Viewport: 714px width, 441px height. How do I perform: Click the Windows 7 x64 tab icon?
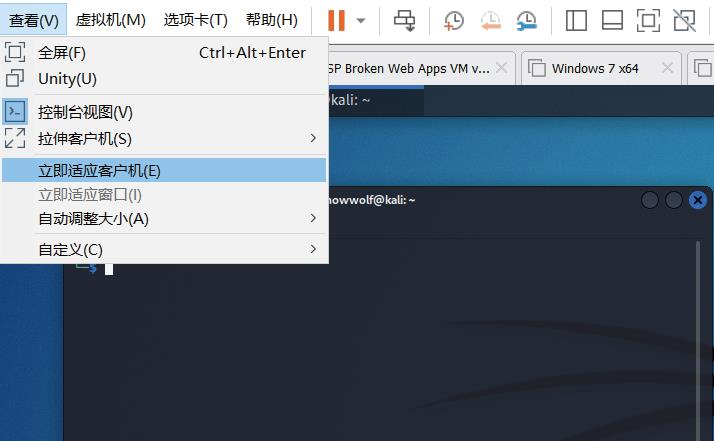pyautogui.click(x=537, y=68)
